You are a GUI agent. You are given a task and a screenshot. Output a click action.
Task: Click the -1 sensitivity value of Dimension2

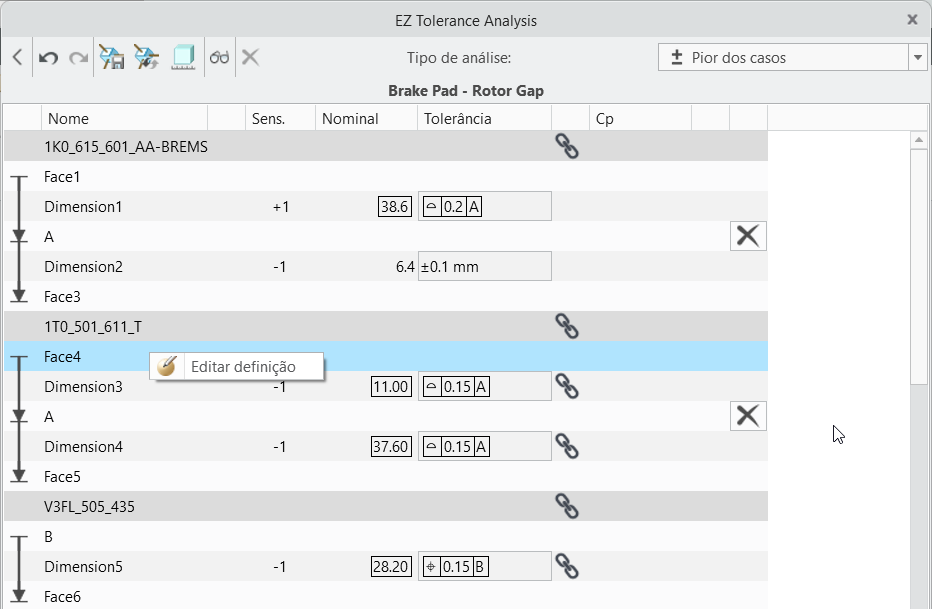coord(280,267)
